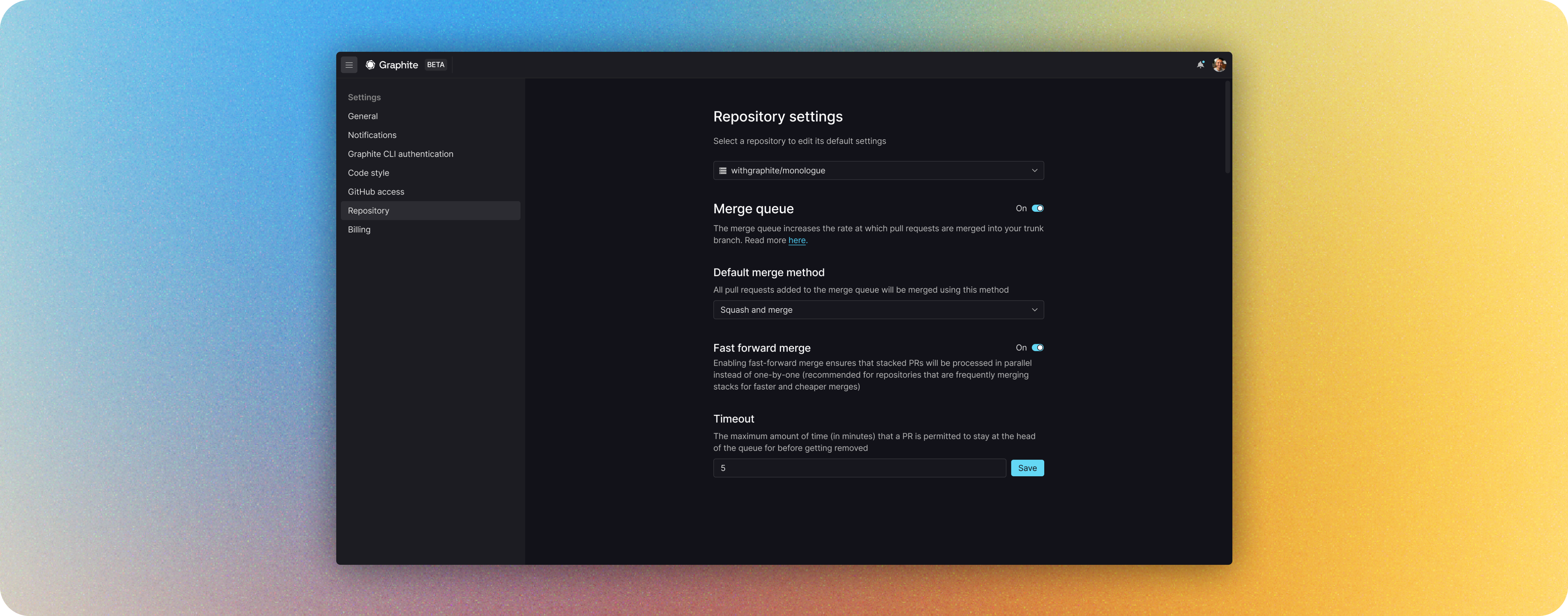1568x616 pixels.
Task: Click the Fast forward merge 'On' label
Action: coord(1021,348)
